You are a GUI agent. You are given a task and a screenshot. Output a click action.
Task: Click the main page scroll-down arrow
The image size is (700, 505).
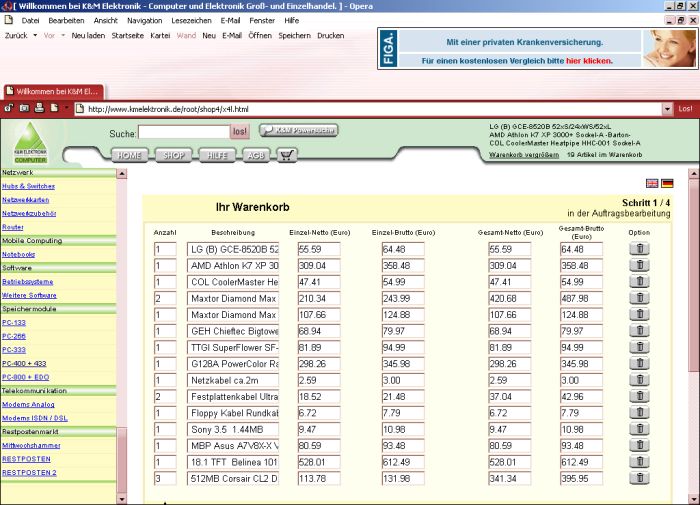(694, 498)
